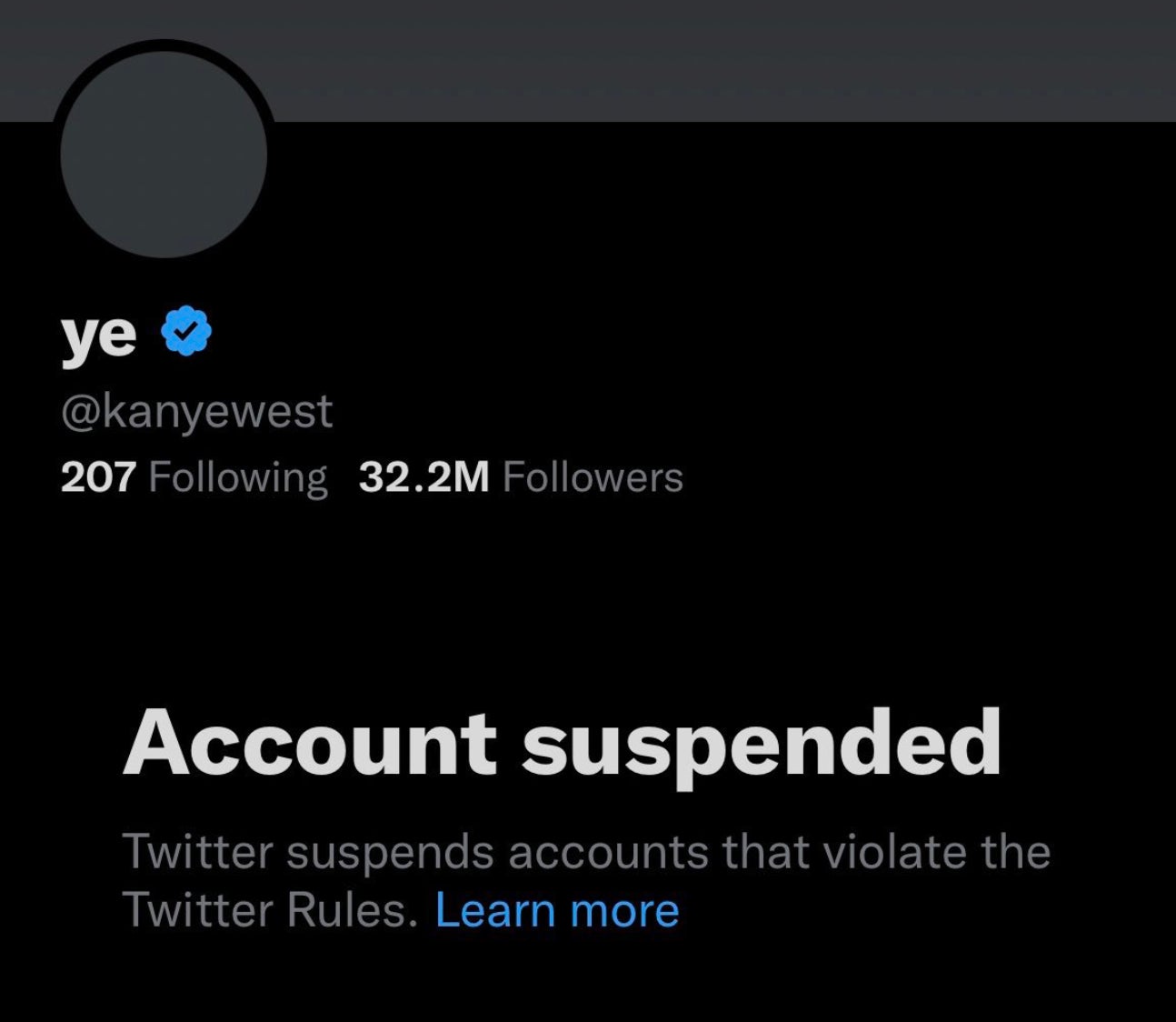Click the blue verified badge beside ye
This screenshot has height=1022, width=1176.
[x=186, y=332]
